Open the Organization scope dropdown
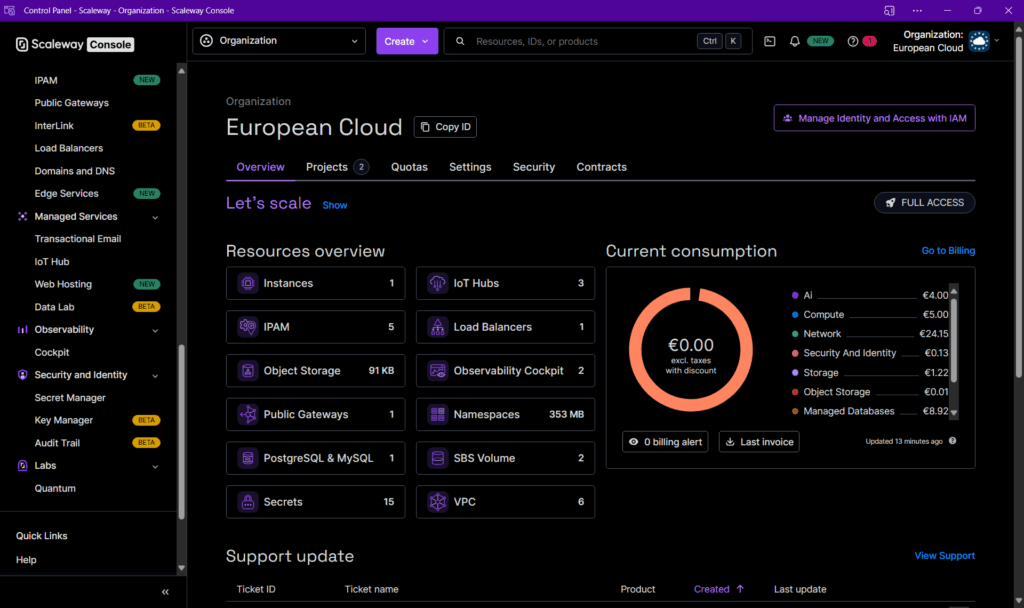Image resolution: width=1024 pixels, height=608 pixels. tap(279, 41)
